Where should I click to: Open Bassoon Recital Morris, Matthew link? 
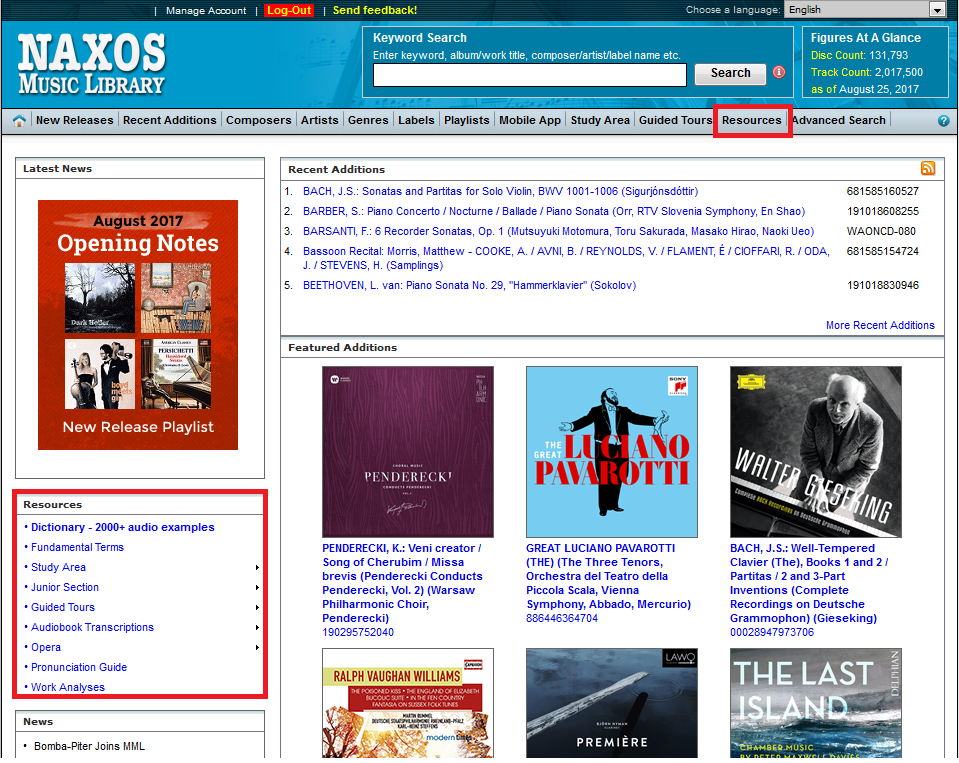click(x=566, y=259)
